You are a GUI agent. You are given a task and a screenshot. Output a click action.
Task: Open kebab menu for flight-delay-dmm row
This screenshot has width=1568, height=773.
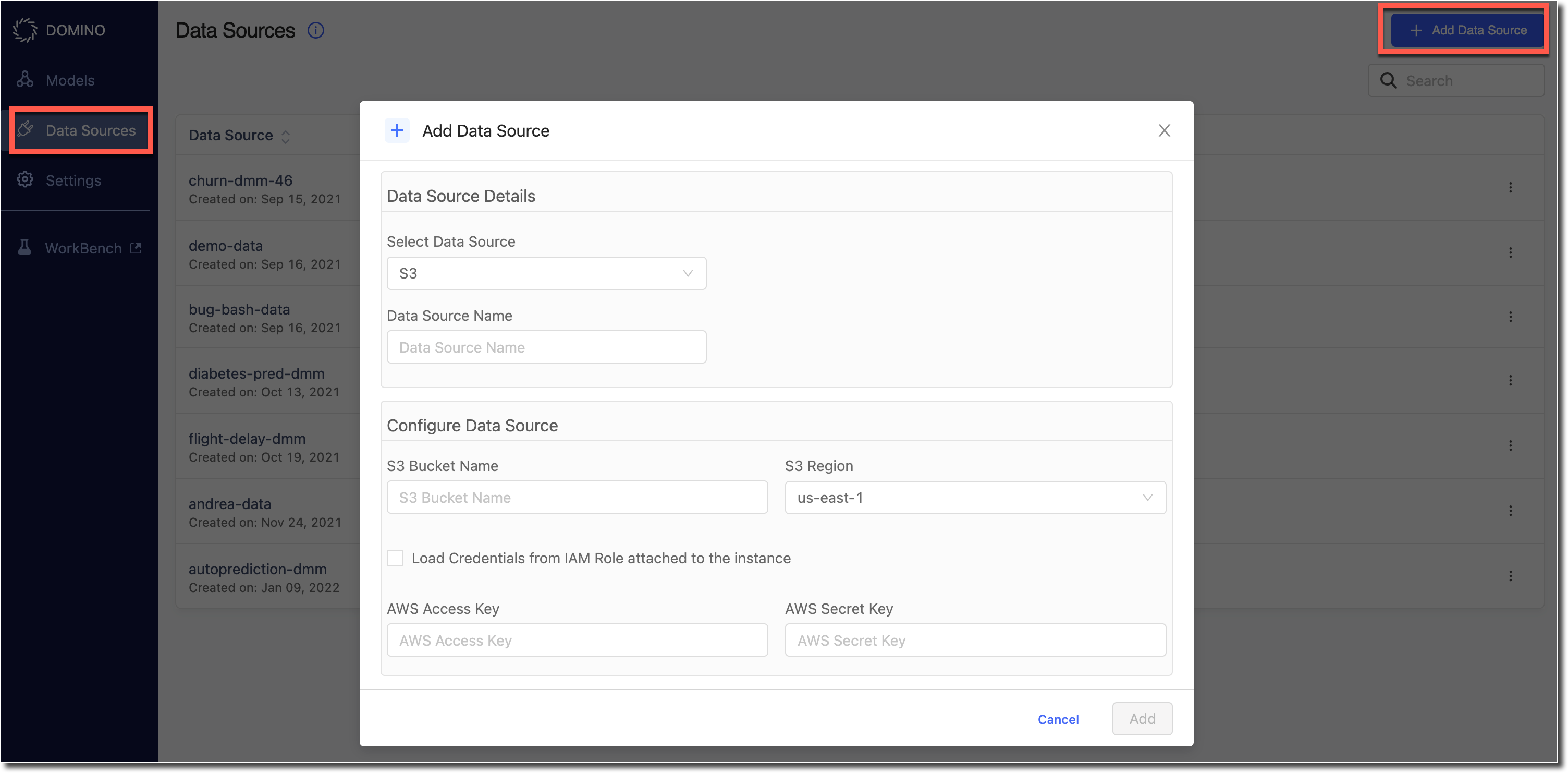[x=1510, y=446]
